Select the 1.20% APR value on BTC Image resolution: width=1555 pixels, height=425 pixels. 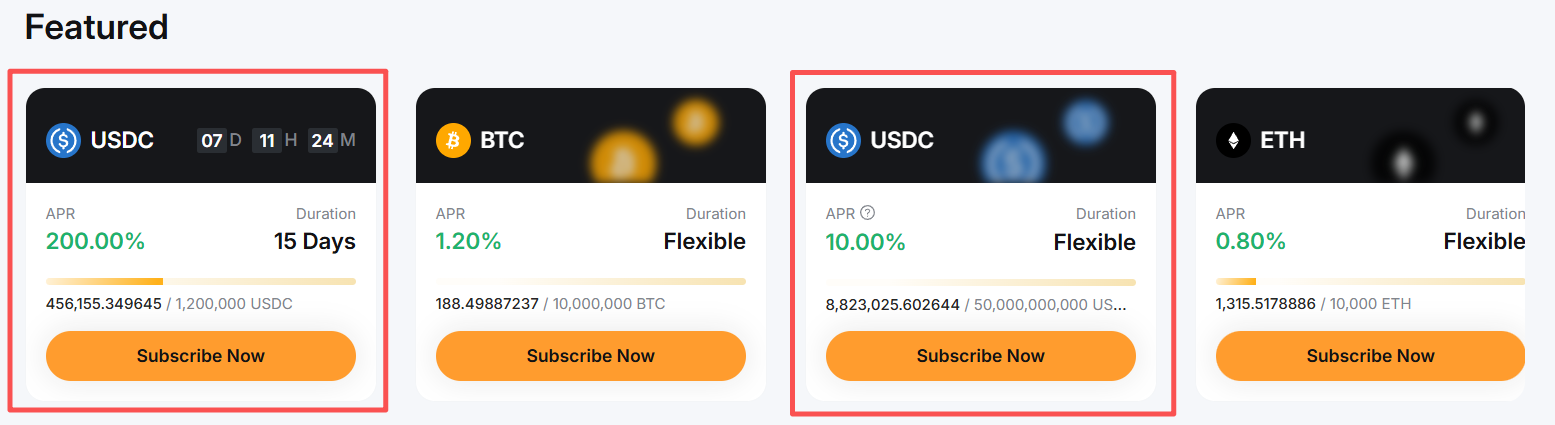click(469, 242)
